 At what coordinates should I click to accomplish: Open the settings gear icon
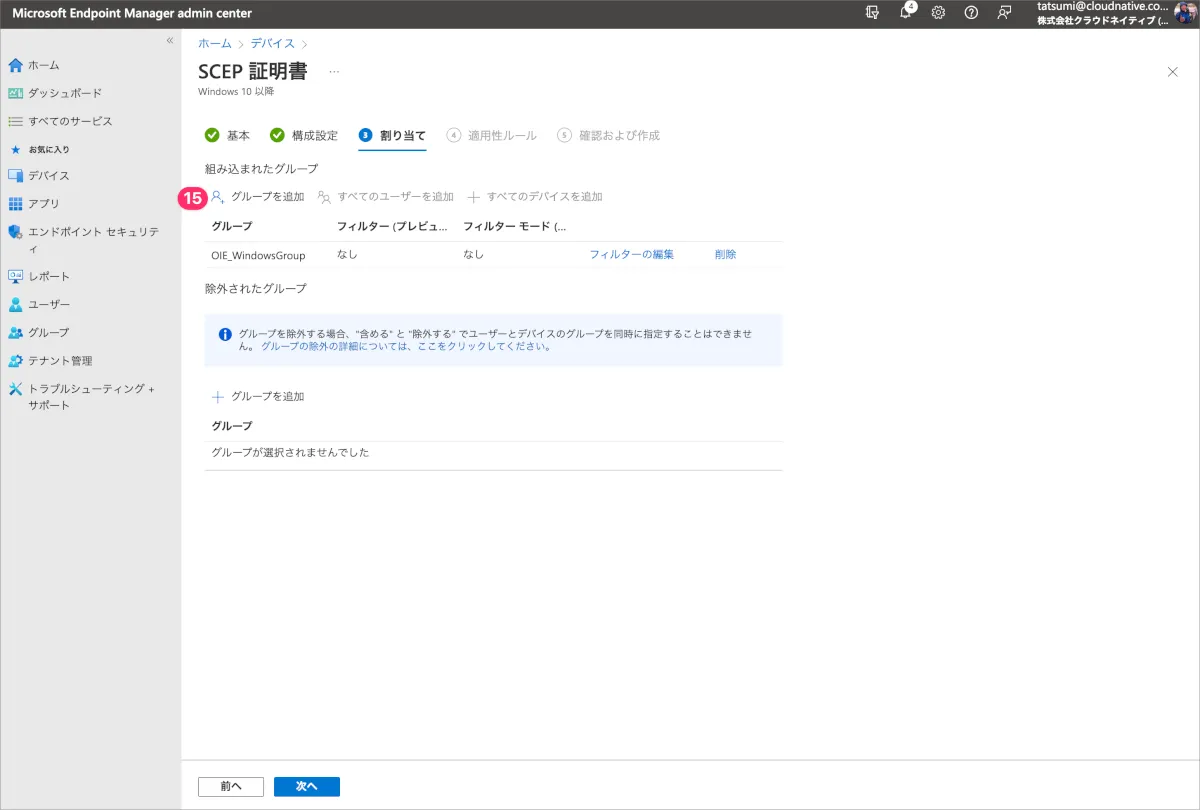938,13
